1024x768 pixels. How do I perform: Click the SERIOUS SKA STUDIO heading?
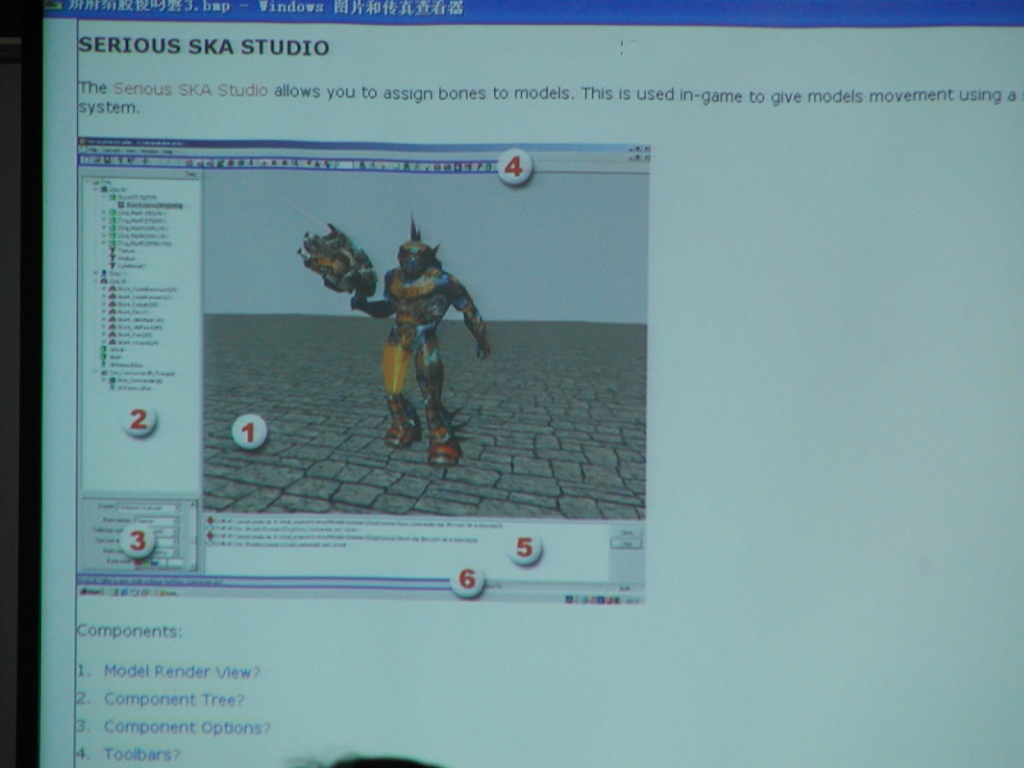point(203,47)
